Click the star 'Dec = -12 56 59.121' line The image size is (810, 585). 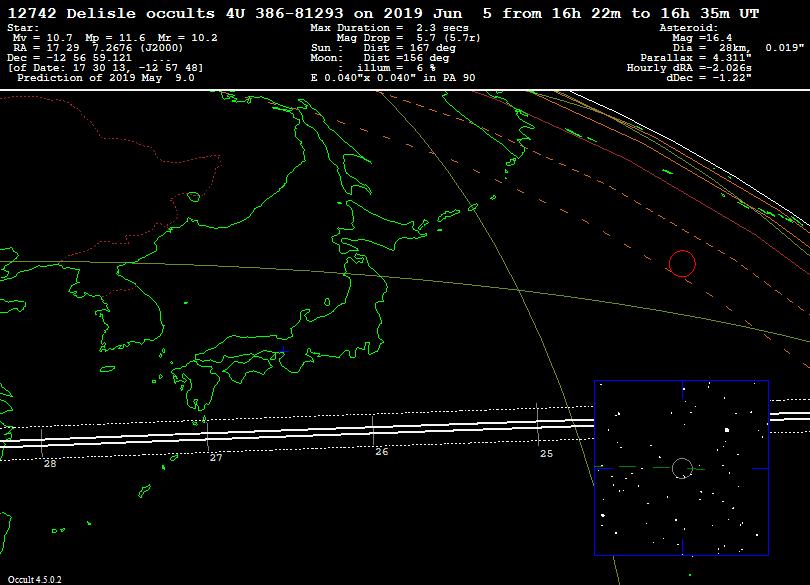pyautogui.click(x=69, y=58)
